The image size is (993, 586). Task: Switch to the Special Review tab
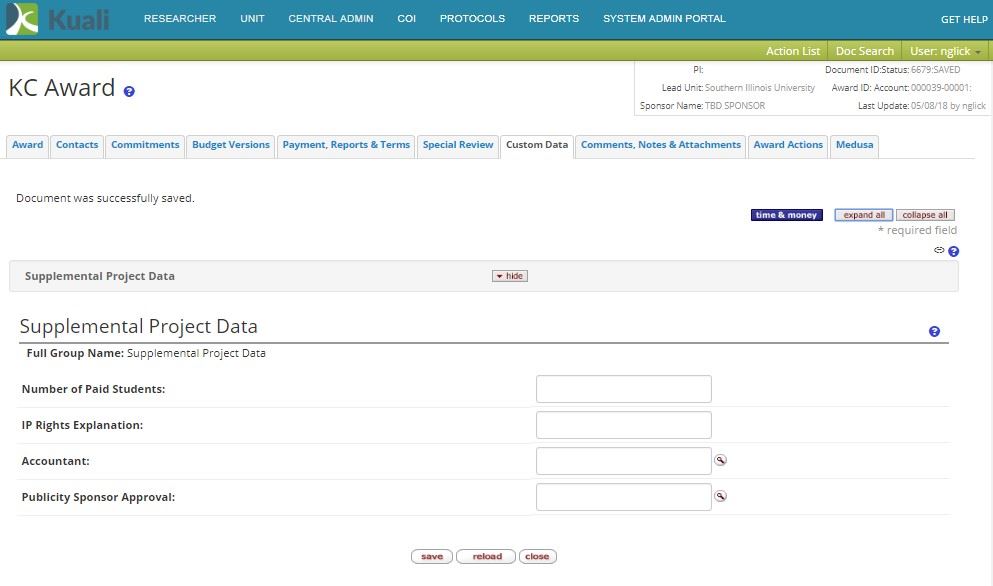(458, 145)
